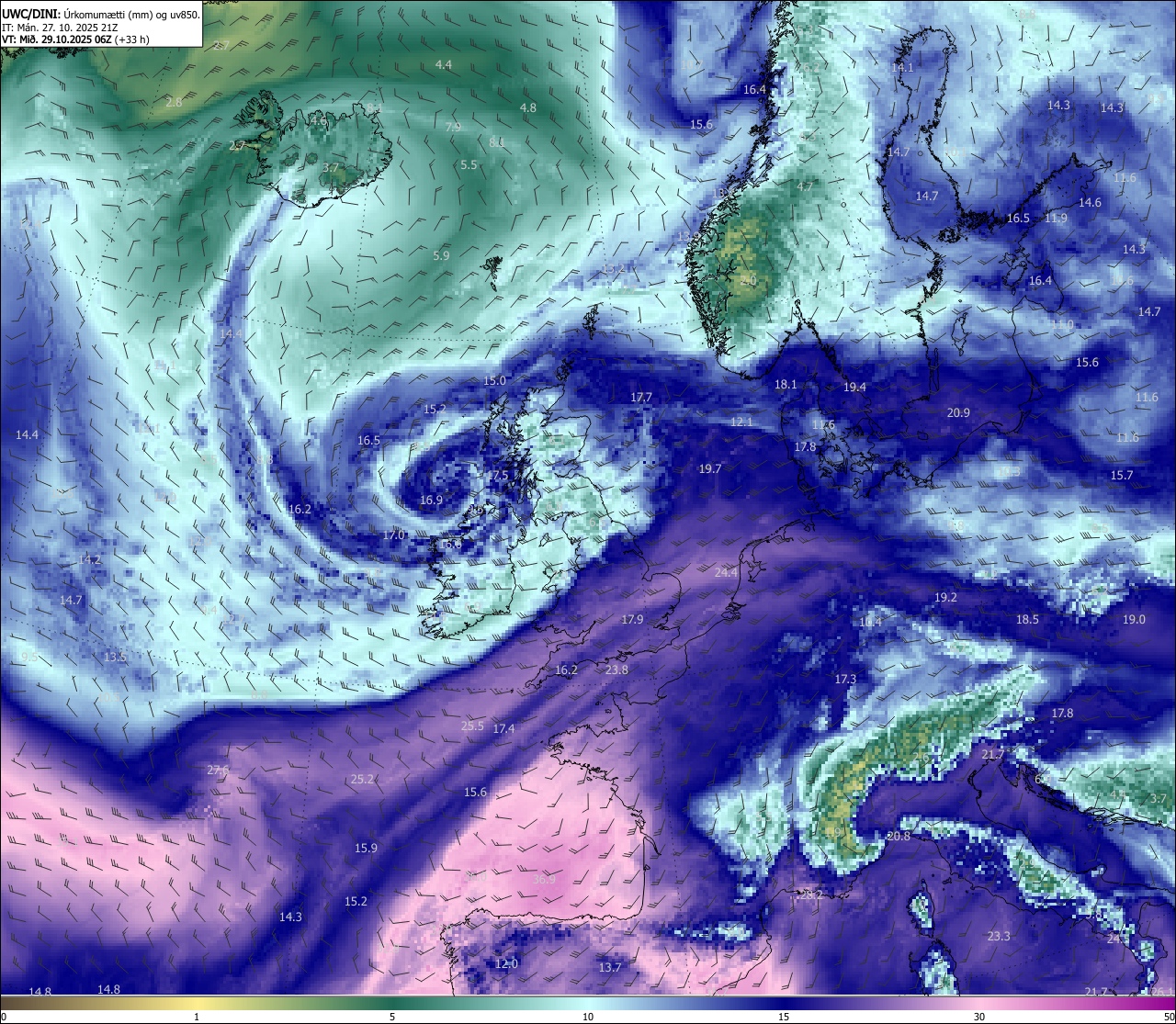Click the dark blue part of the color scale near 15
This screenshot has height=1024, width=1176.
coord(784,1001)
